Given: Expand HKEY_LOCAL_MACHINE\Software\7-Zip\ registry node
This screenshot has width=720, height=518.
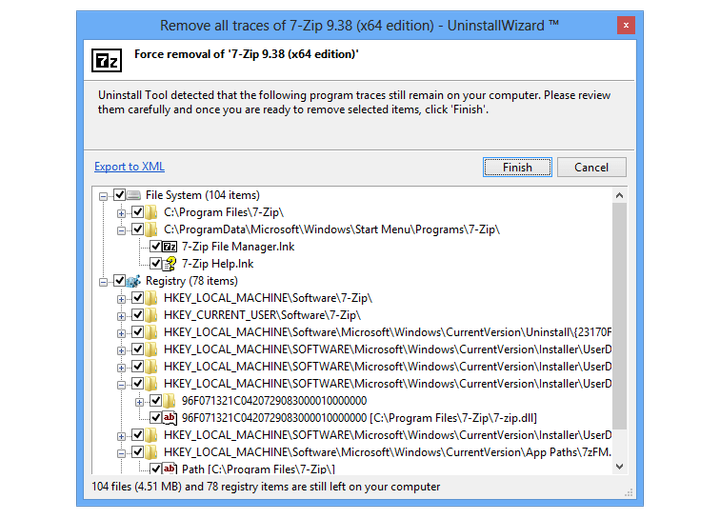Looking at the screenshot, I should pyautogui.click(x=121, y=299).
